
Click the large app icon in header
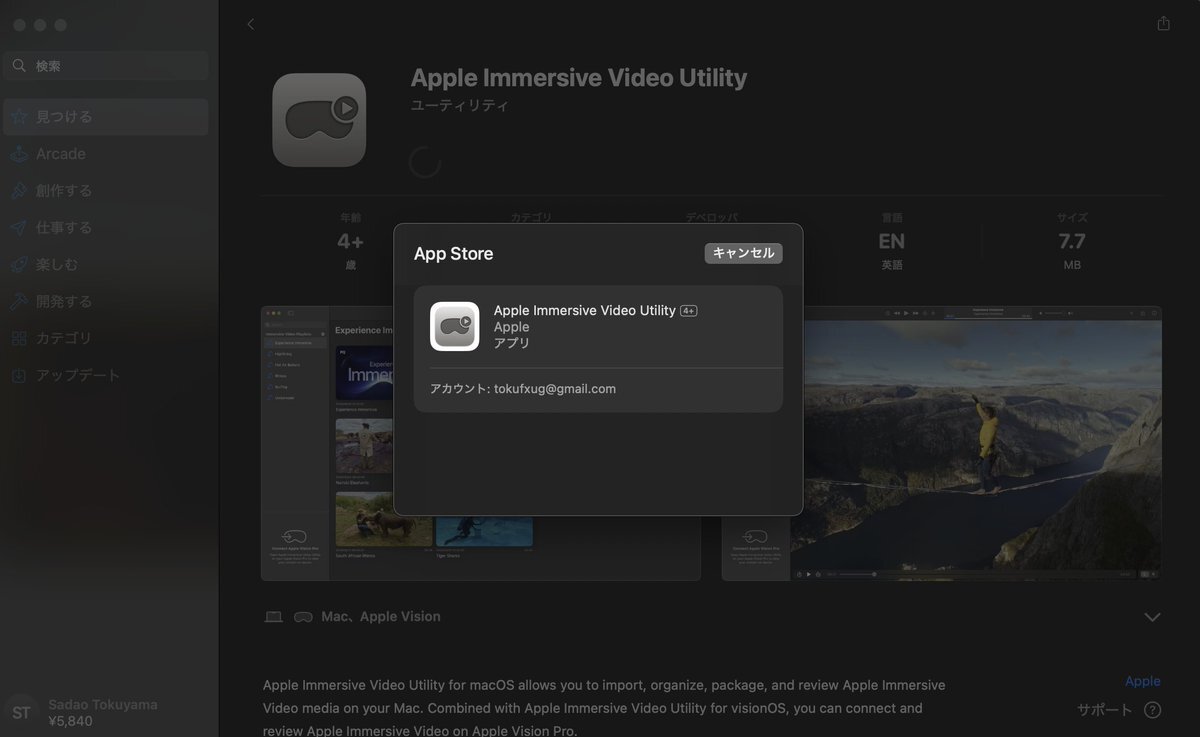319,120
